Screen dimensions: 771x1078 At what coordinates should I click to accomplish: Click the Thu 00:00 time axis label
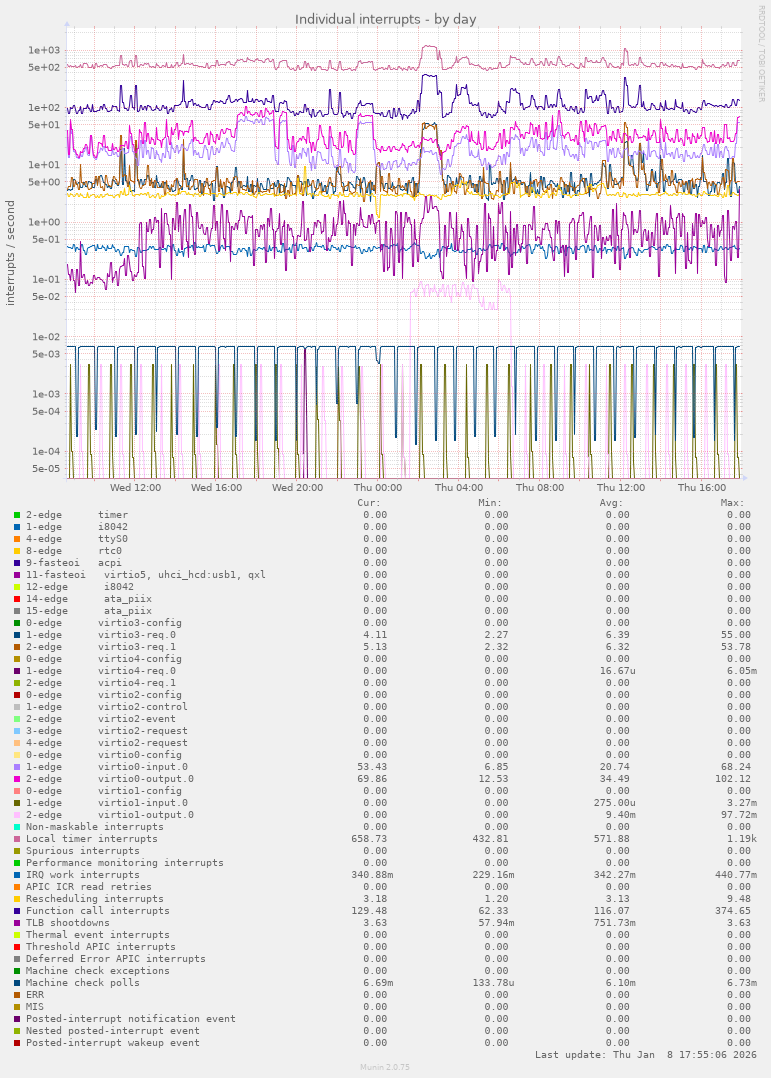(x=378, y=488)
